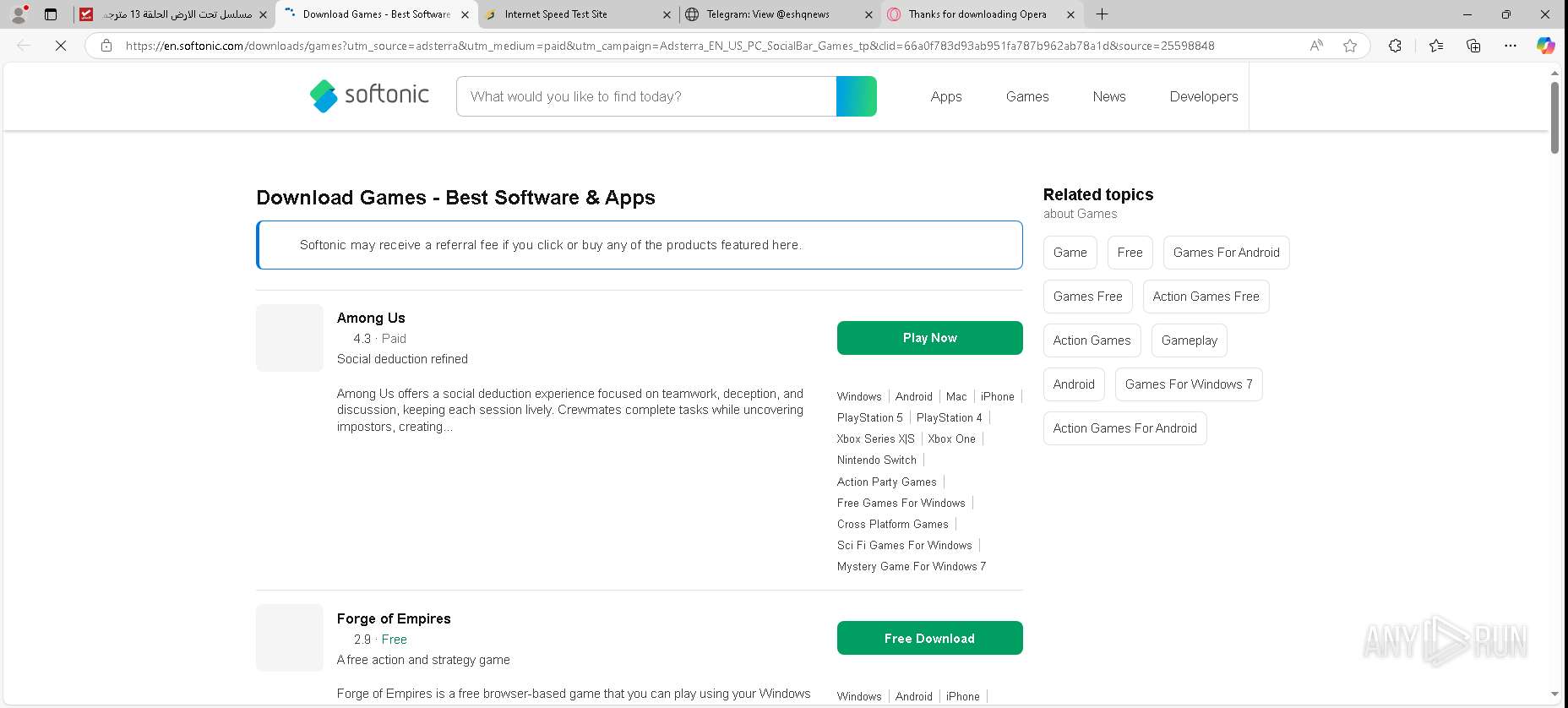This screenshot has width=1568, height=708.
Task: Open the Games navigation menu
Action: [1027, 96]
